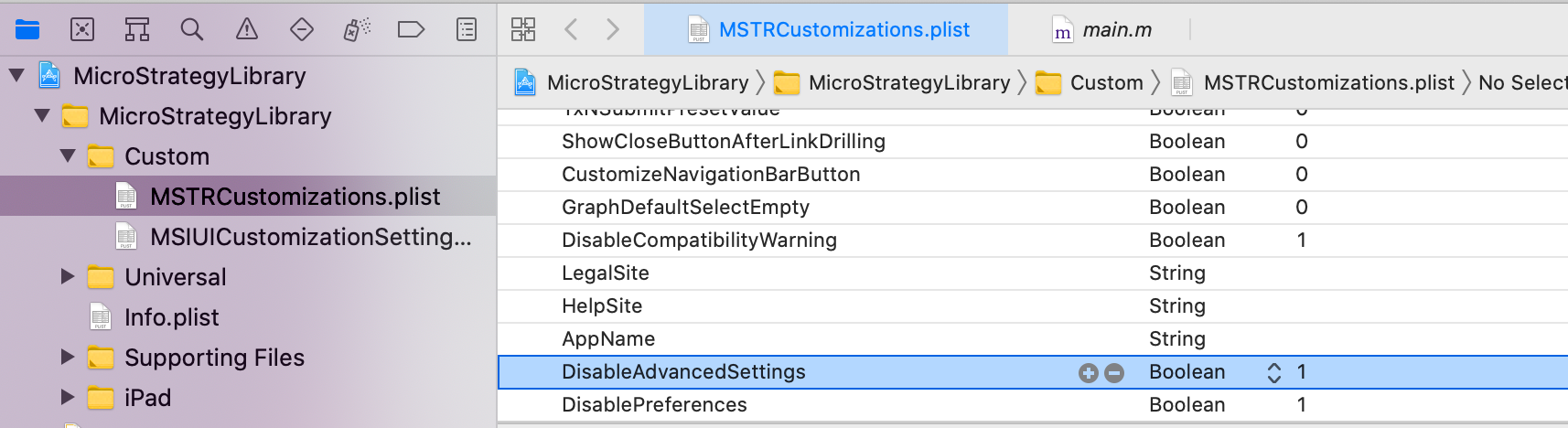Open the Project navigator folder icon
This screenshot has width=1568, height=428.
tap(27, 29)
